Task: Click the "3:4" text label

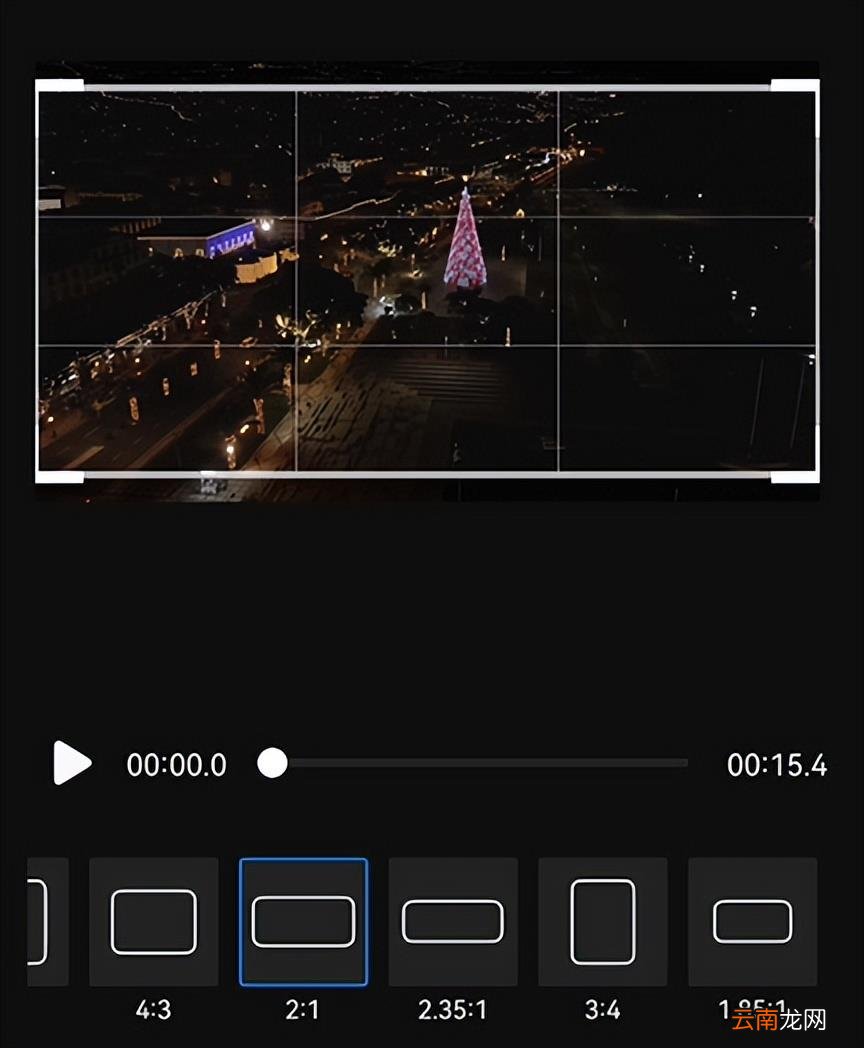Action: [603, 1009]
